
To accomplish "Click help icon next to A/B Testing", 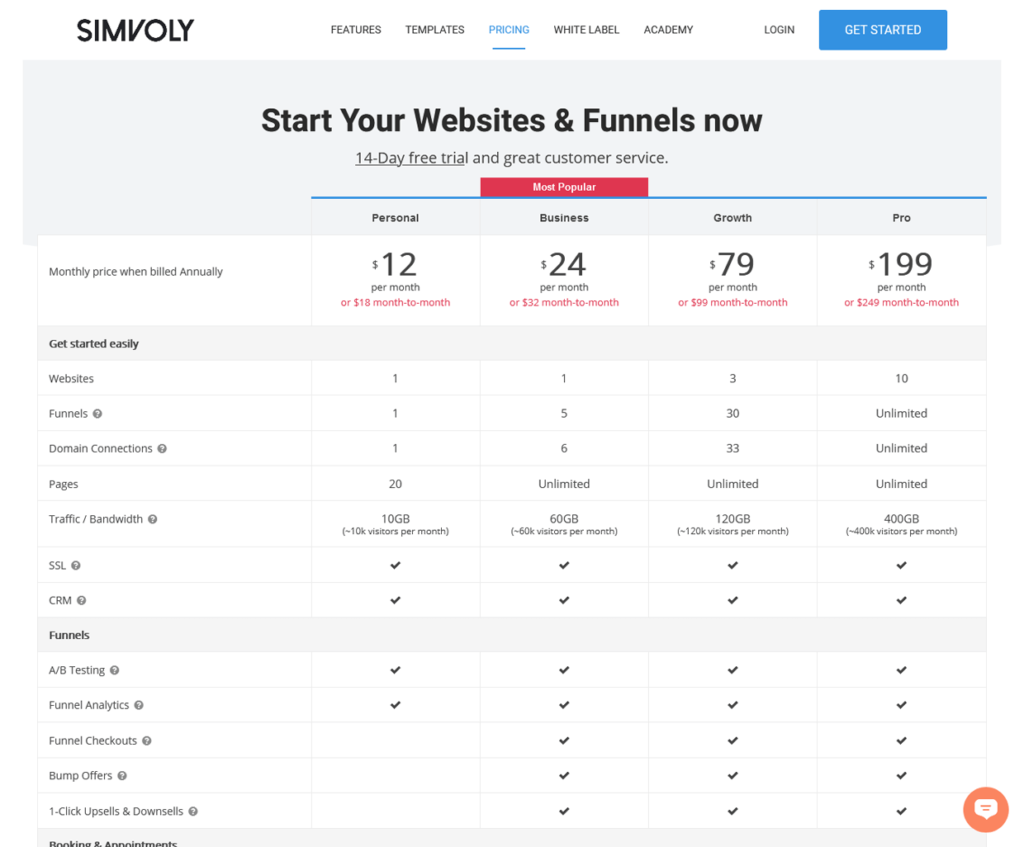I will [114, 671].
